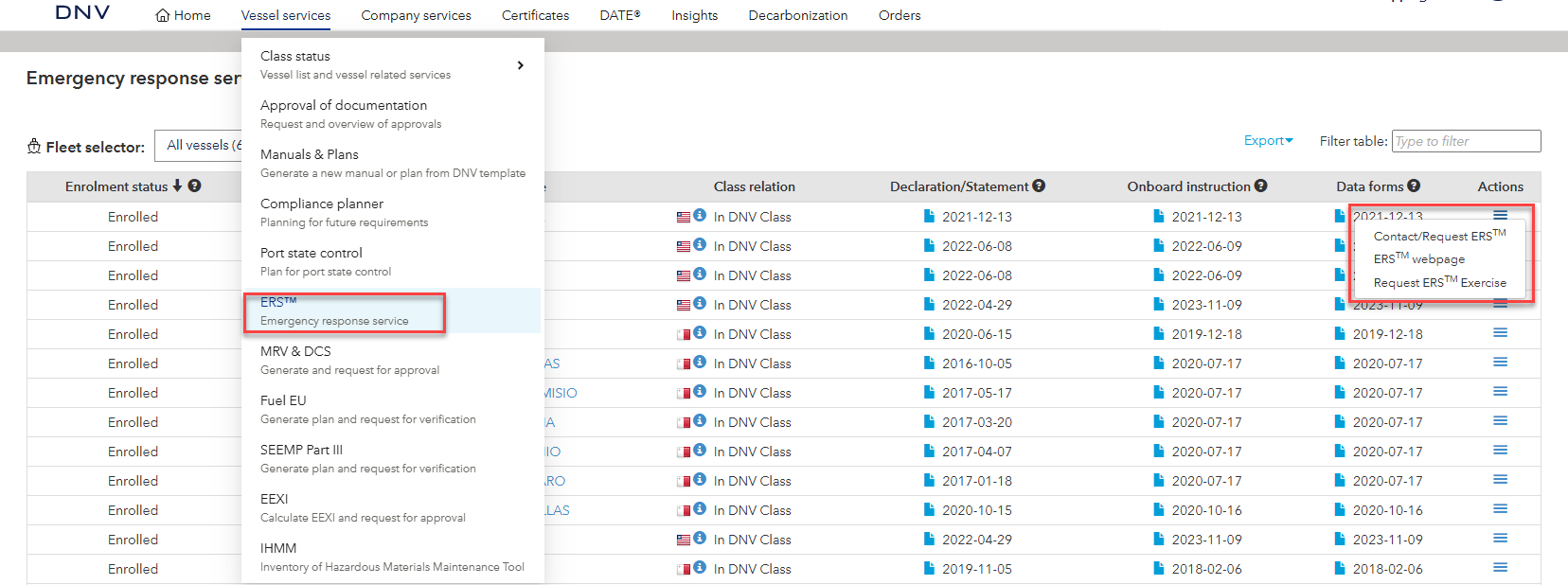Focus the Filter table input
The height and width of the screenshot is (585, 1568).
click(1466, 141)
